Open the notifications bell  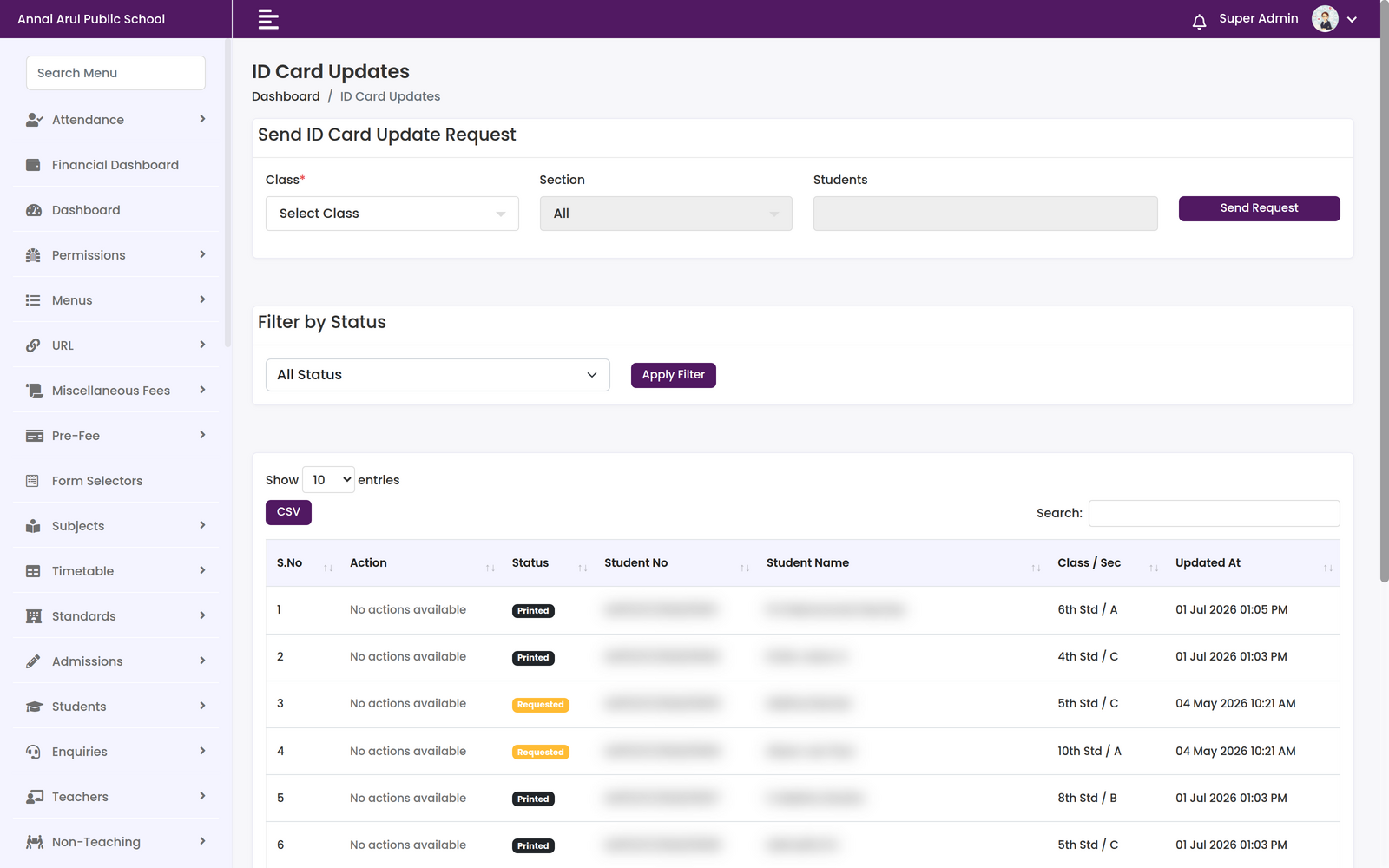click(1199, 21)
